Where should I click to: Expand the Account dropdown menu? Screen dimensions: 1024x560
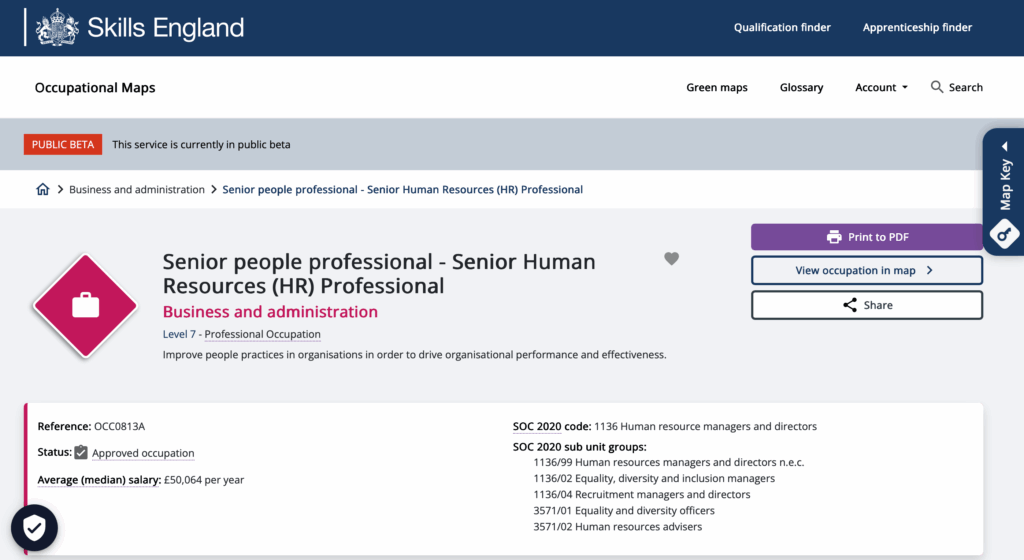click(881, 87)
